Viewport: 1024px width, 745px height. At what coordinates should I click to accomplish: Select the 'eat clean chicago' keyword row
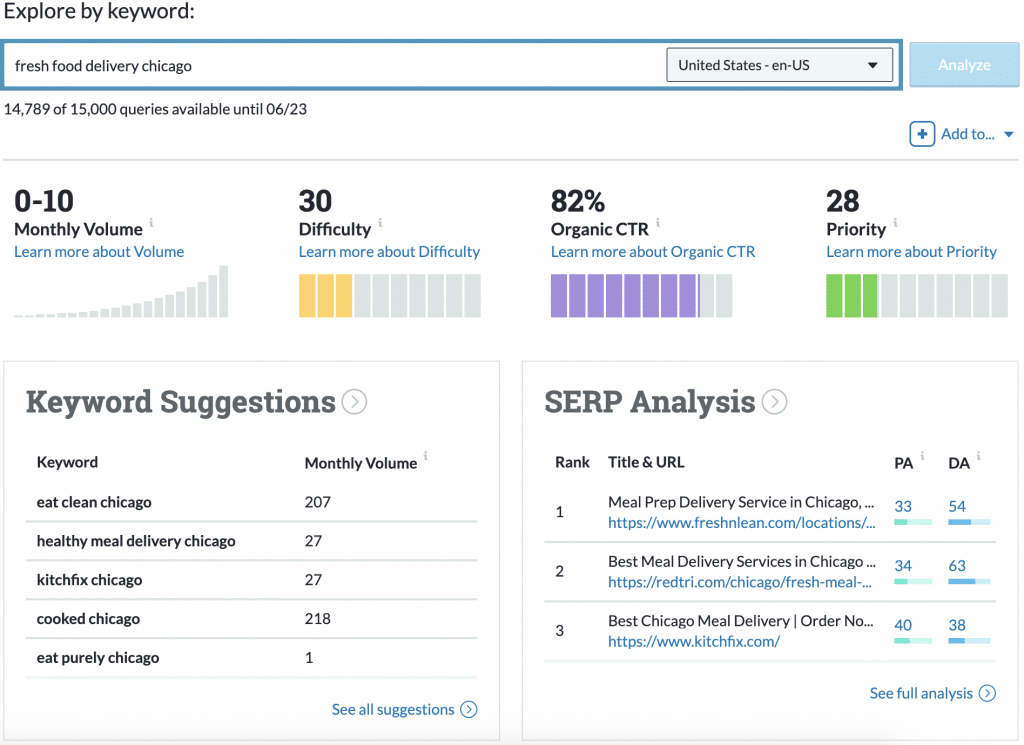(94, 502)
